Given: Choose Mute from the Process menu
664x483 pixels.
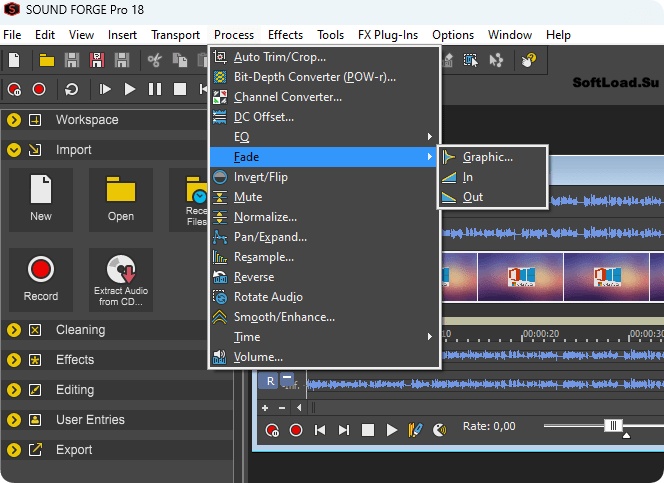Looking at the screenshot, I should coord(324,197).
